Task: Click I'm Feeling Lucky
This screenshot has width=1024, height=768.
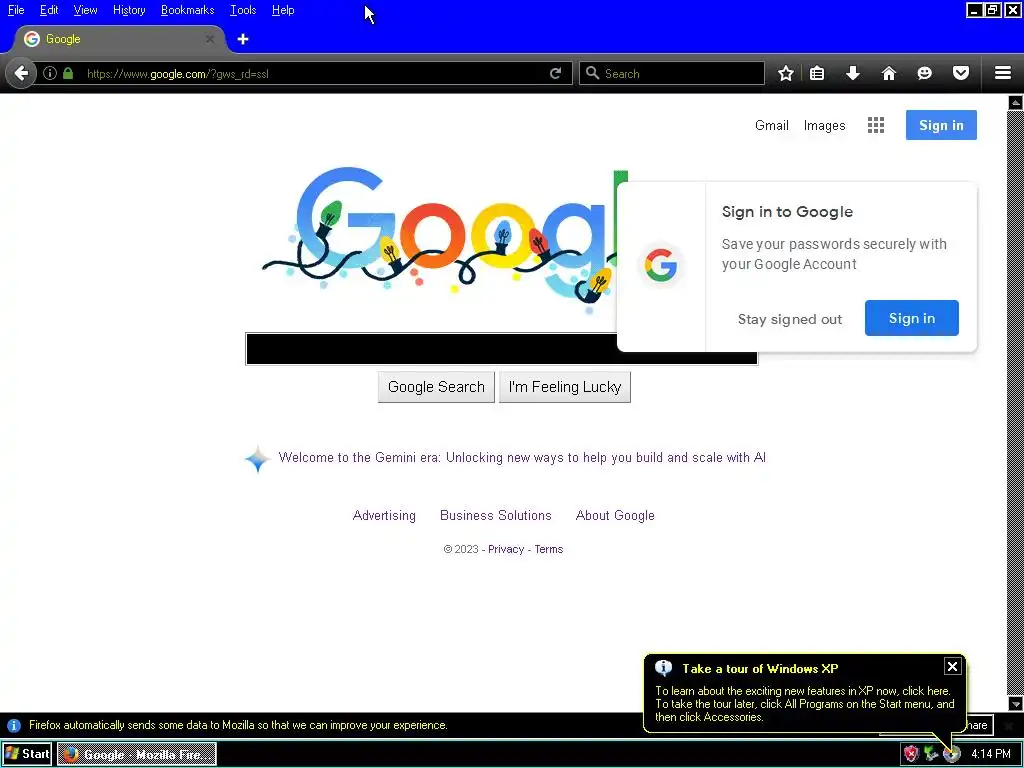Action: tap(565, 387)
